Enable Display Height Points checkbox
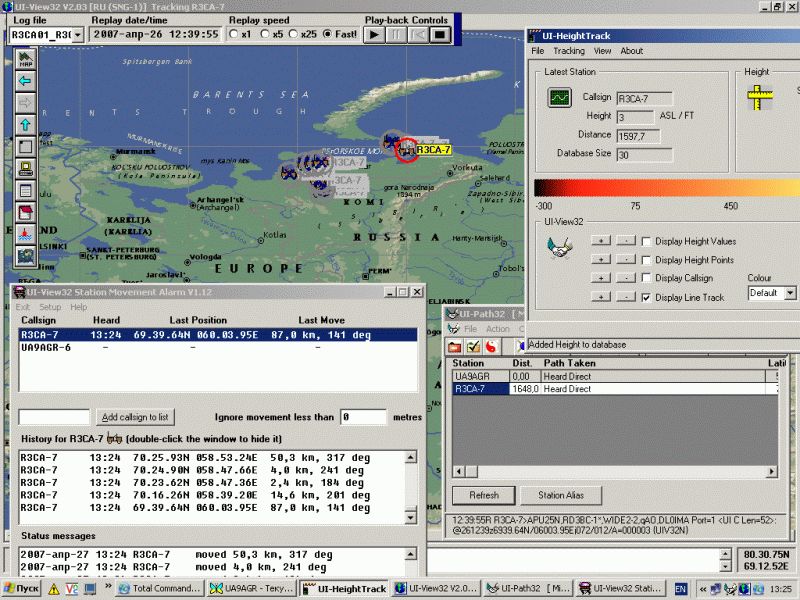This screenshot has height=600, width=800. tap(646, 260)
